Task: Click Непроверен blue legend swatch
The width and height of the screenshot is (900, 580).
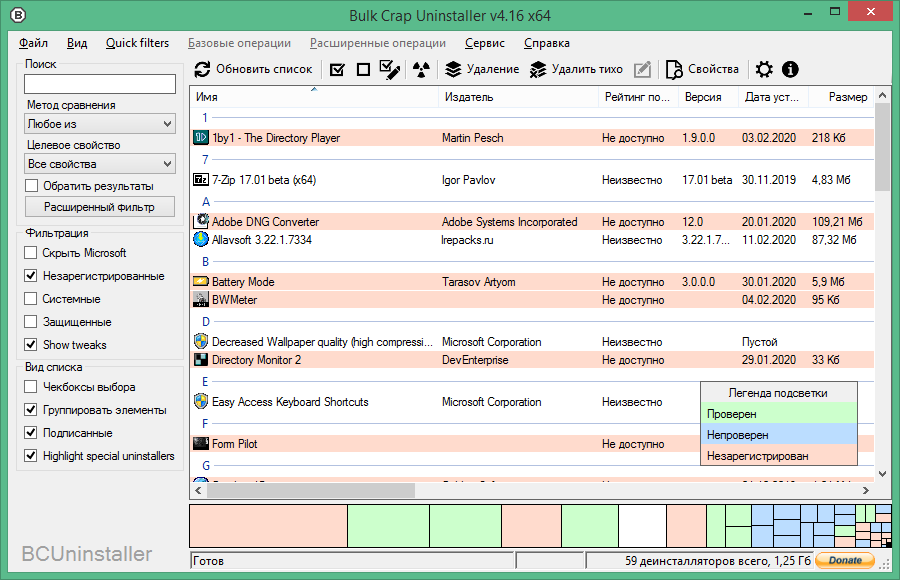Action: [779, 435]
